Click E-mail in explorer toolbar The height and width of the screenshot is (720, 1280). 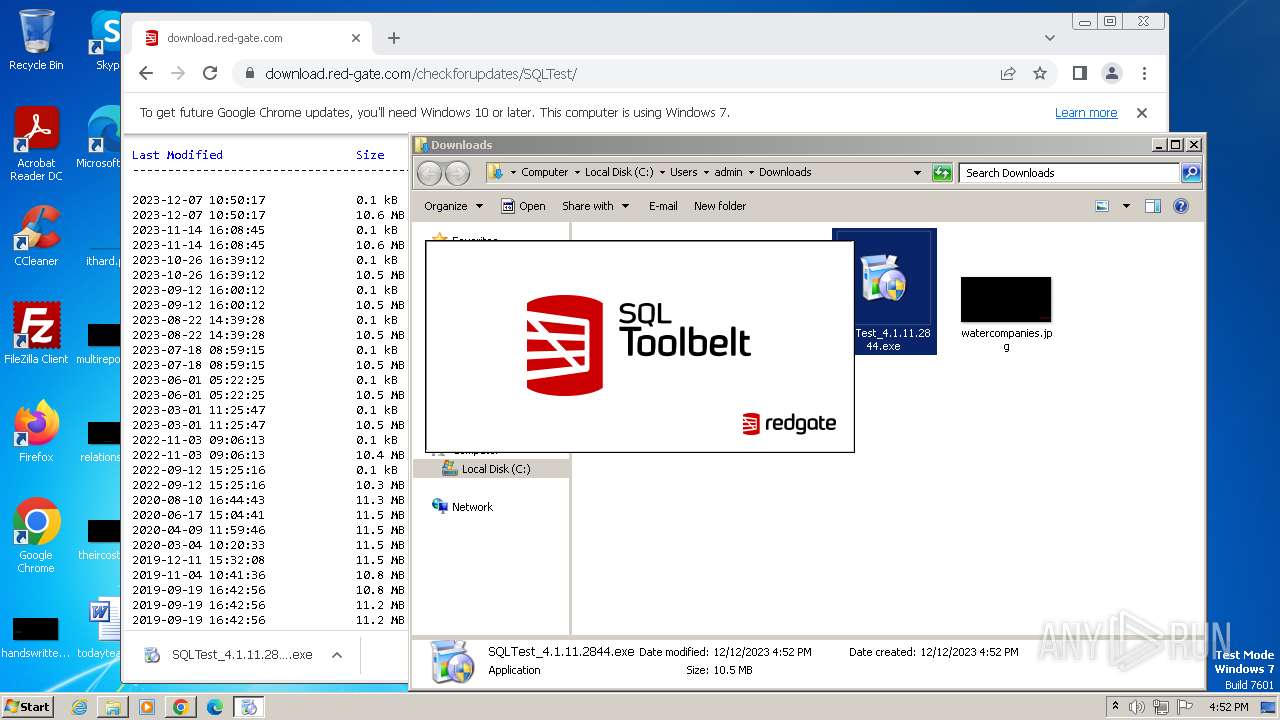point(663,206)
